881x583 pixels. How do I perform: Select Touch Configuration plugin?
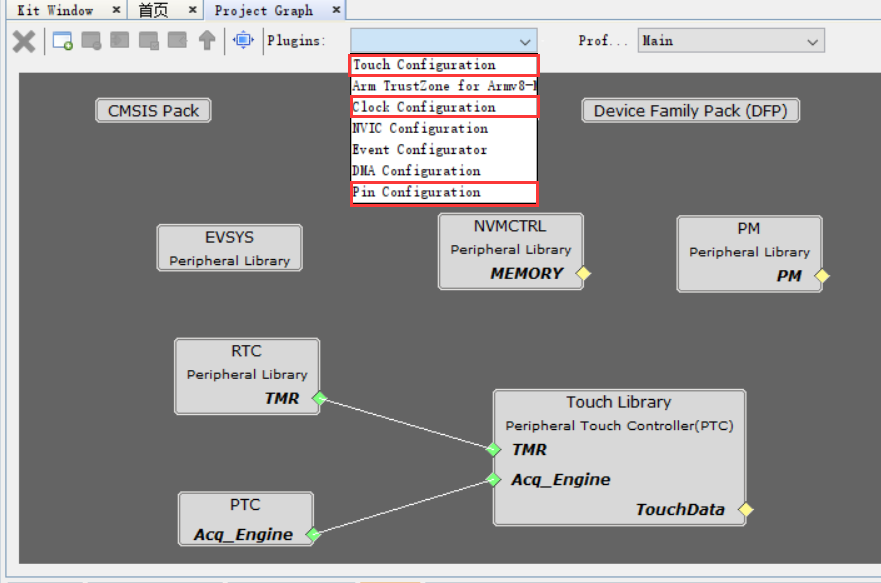click(444, 65)
